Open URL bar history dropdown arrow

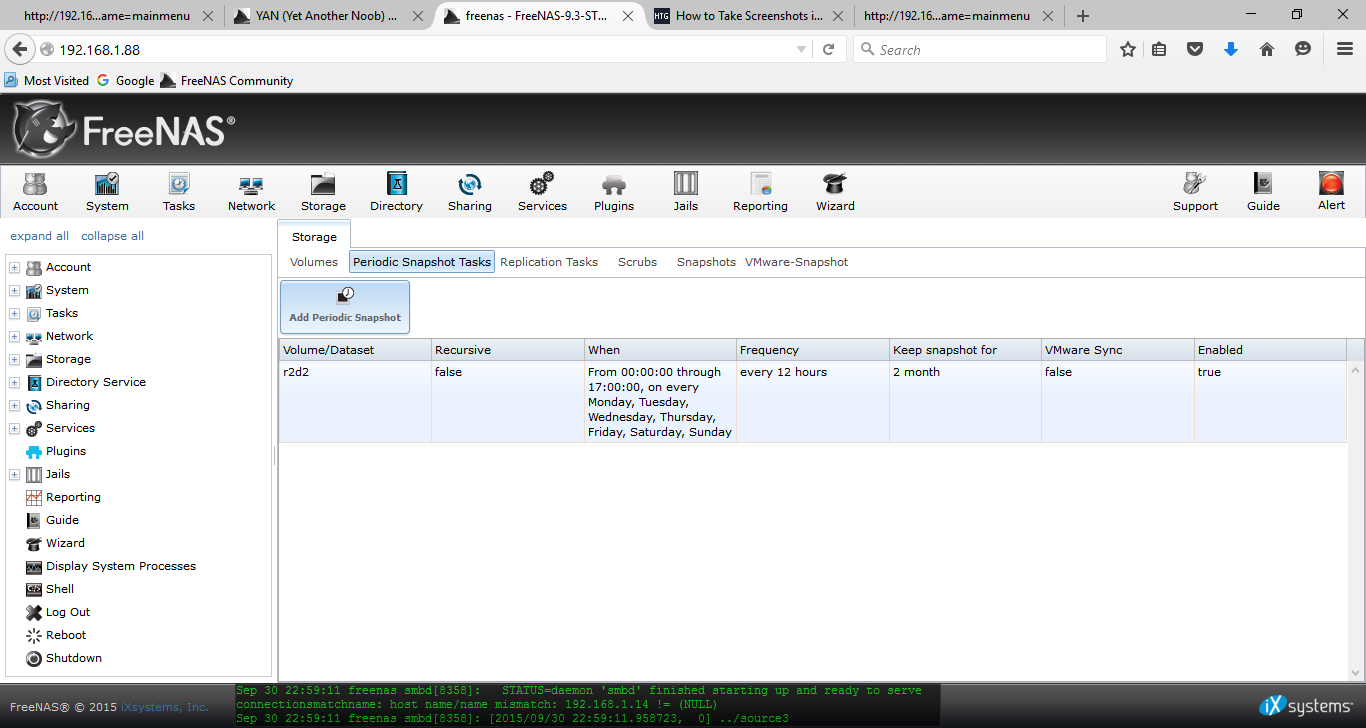tap(801, 50)
